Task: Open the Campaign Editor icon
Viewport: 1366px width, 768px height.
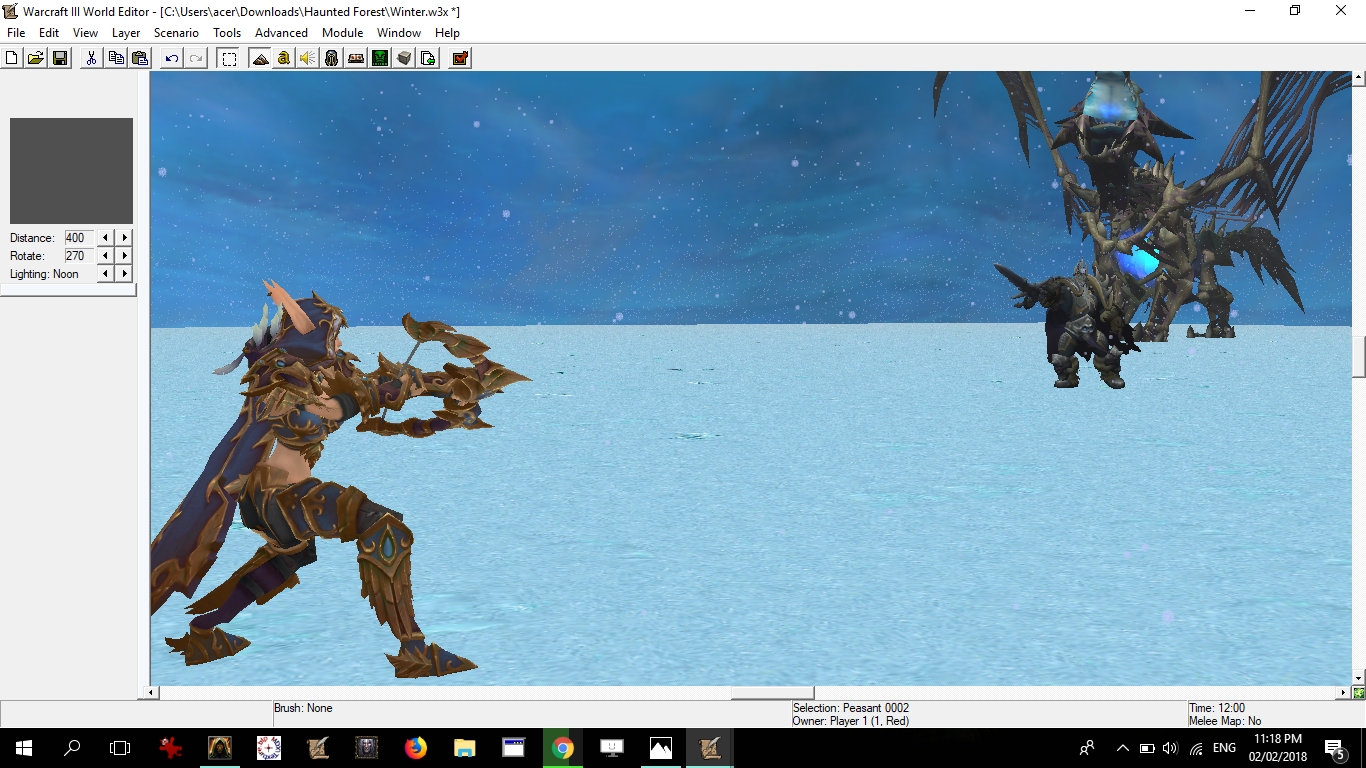Action: coord(356,58)
